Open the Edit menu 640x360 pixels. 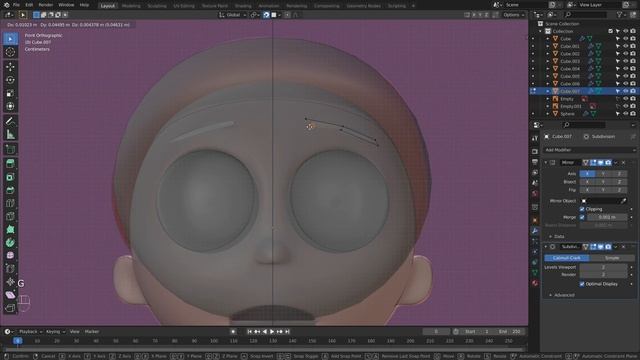coord(29,5)
